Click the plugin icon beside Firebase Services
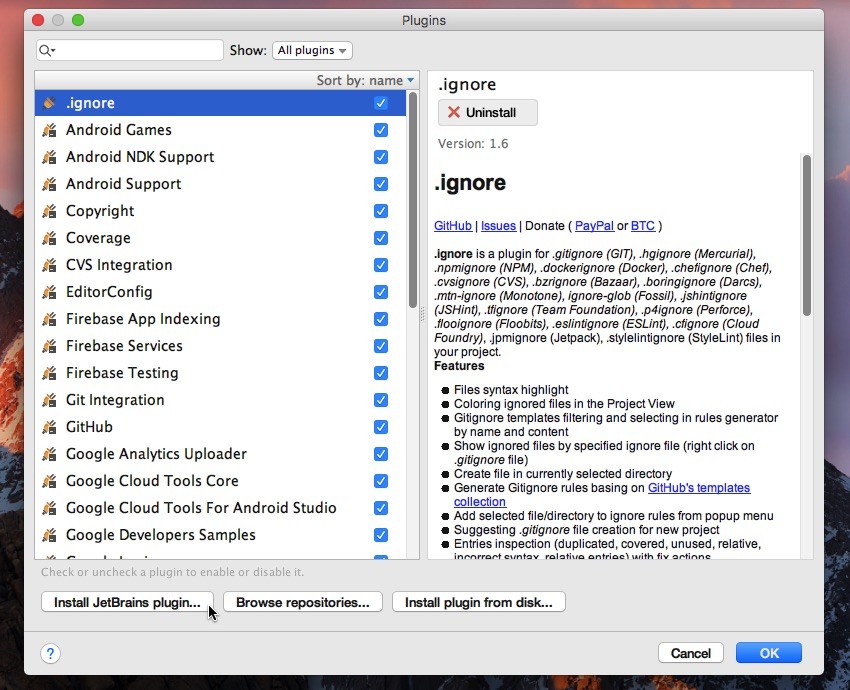This screenshot has width=850, height=690. (49, 346)
